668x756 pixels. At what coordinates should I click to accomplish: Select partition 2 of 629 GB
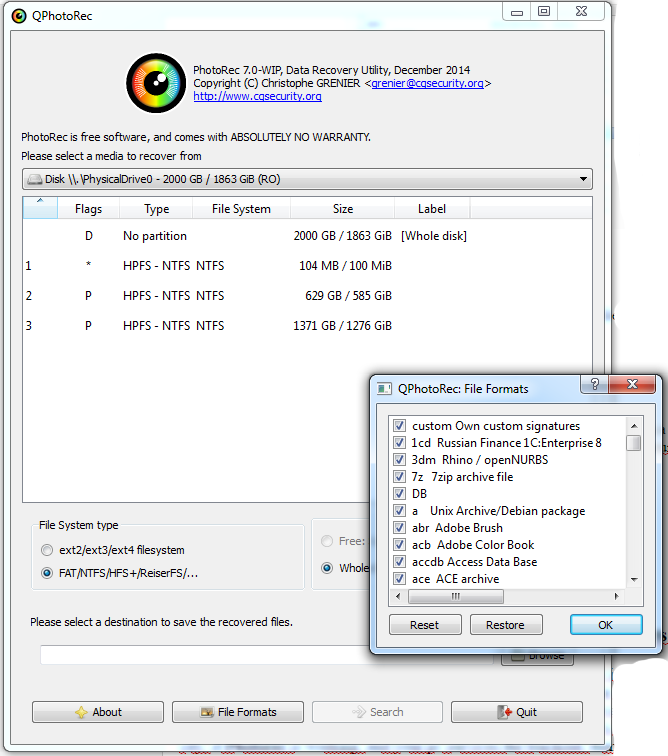click(x=307, y=296)
